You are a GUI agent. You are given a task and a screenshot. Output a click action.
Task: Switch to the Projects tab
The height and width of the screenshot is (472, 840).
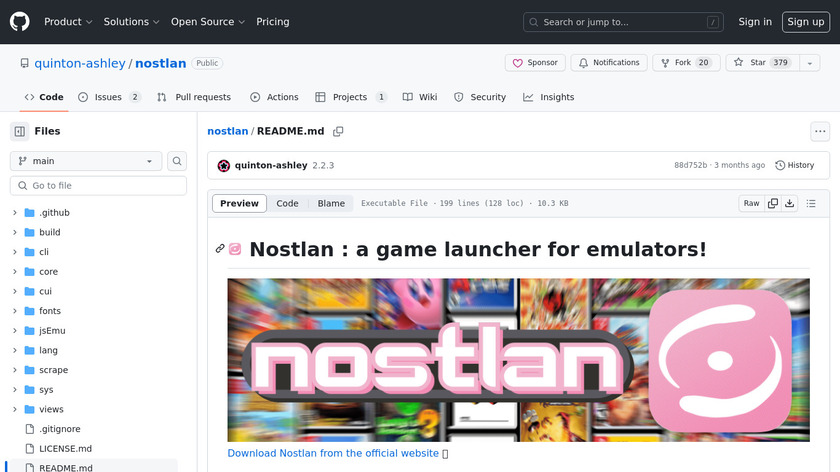click(x=351, y=97)
